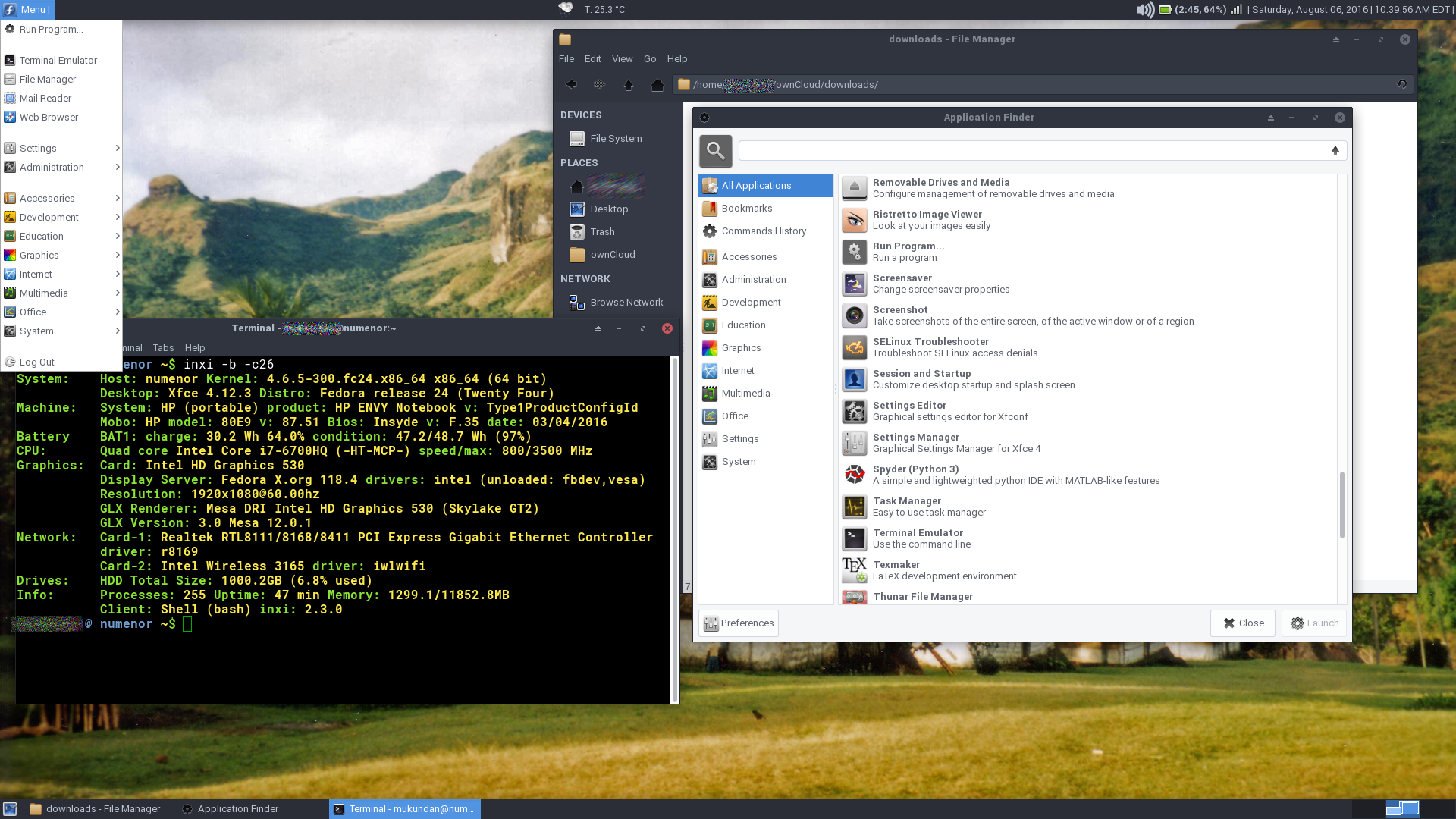Open Go menu in File Manager
The height and width of the screenshot is (819, 1456).
pyautogui.click(x=650, y=59)
